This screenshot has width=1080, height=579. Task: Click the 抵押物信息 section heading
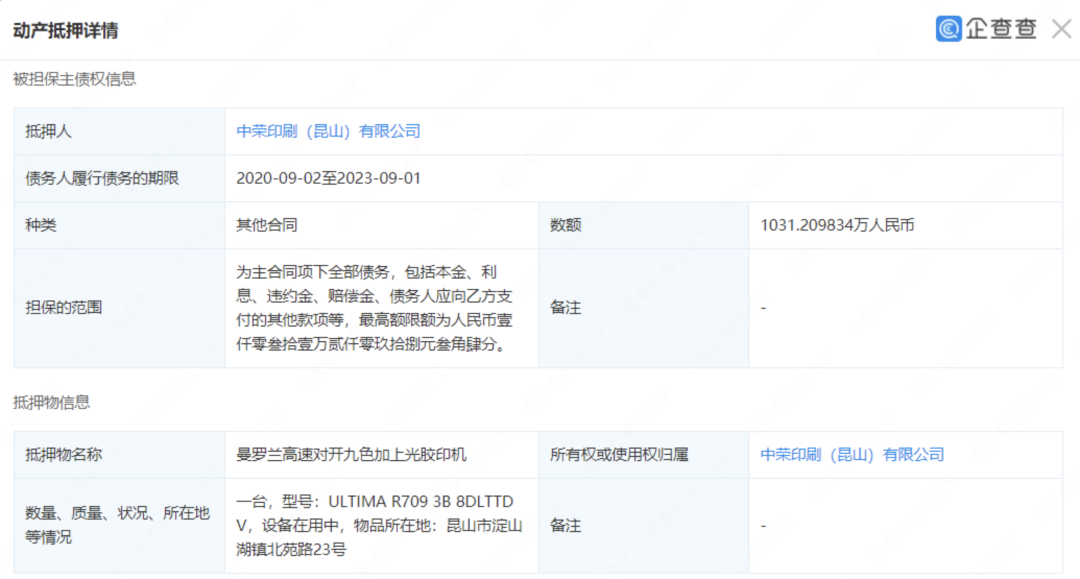(52, 402)
